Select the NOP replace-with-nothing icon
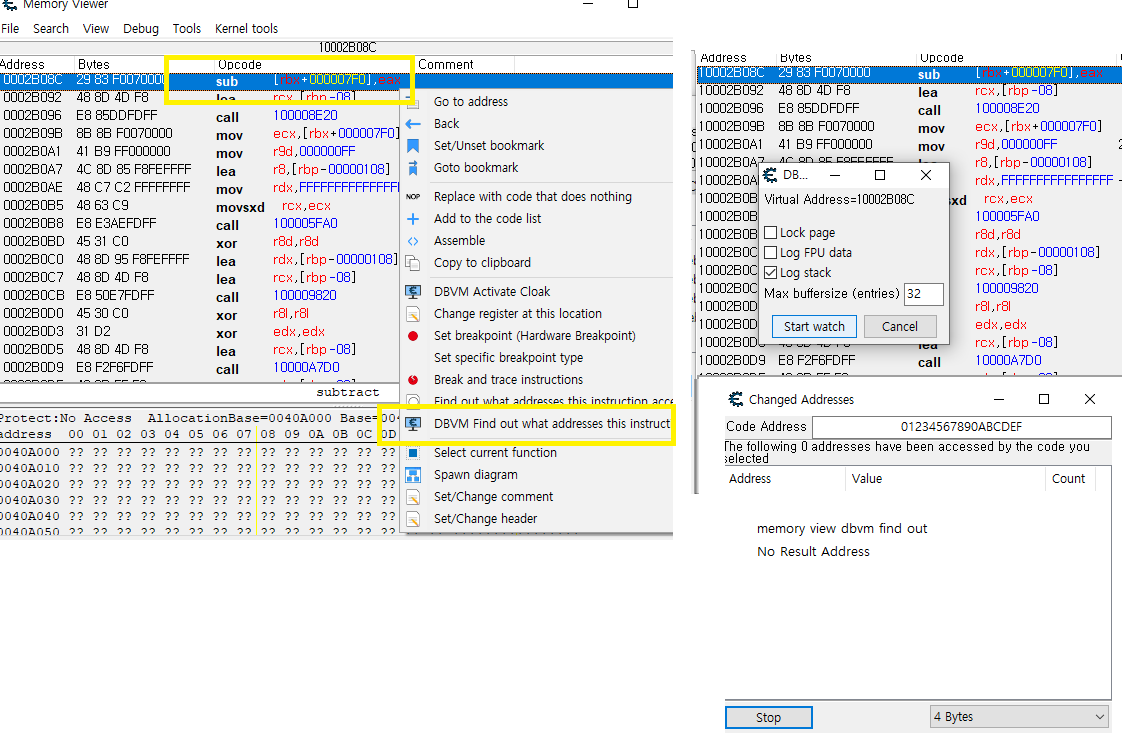This screenshot has width=1122, height=736. (413, 197)
